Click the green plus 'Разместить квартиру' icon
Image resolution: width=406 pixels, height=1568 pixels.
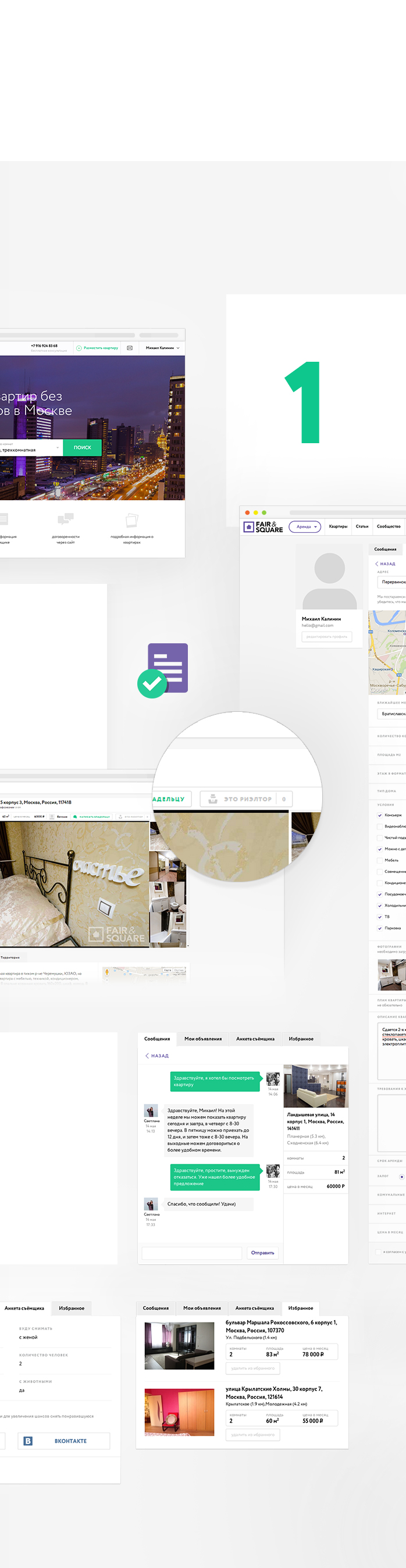[79, 348]
